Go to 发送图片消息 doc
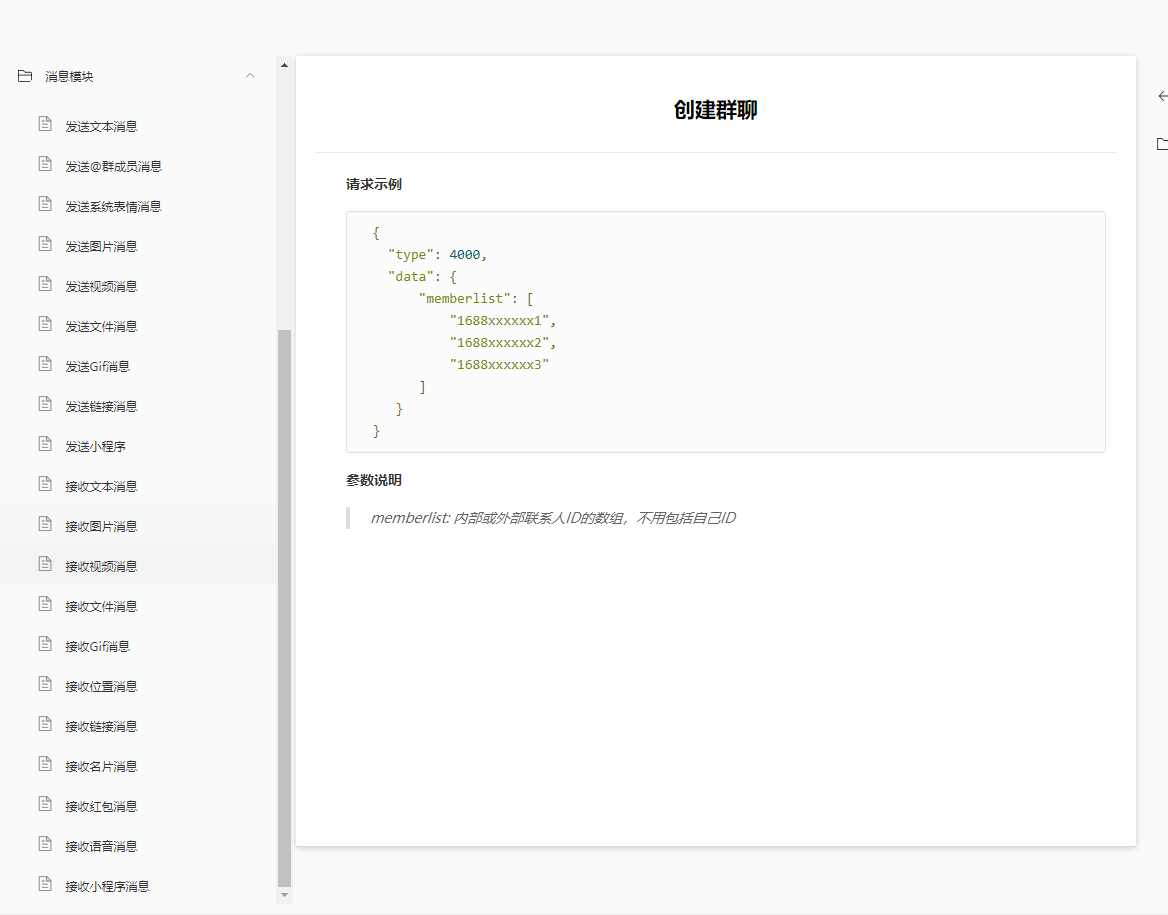This screenshot has width=1168, height=915. click(101, 247)
